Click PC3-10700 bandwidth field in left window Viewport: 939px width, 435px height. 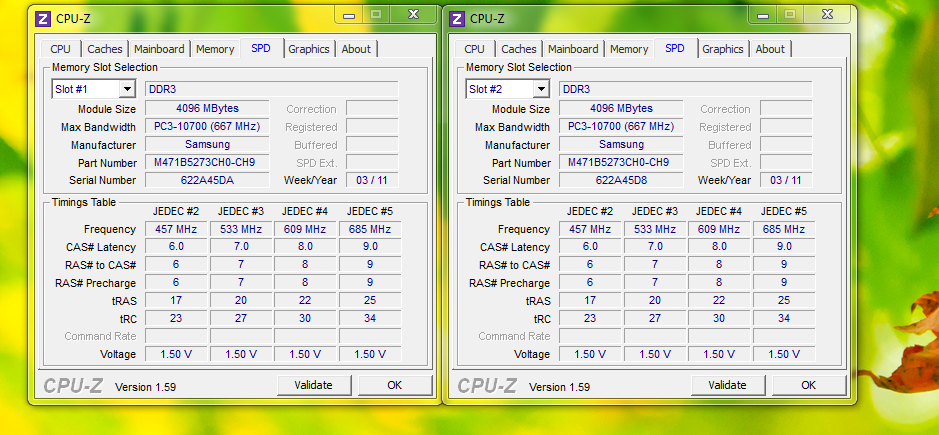207,126
